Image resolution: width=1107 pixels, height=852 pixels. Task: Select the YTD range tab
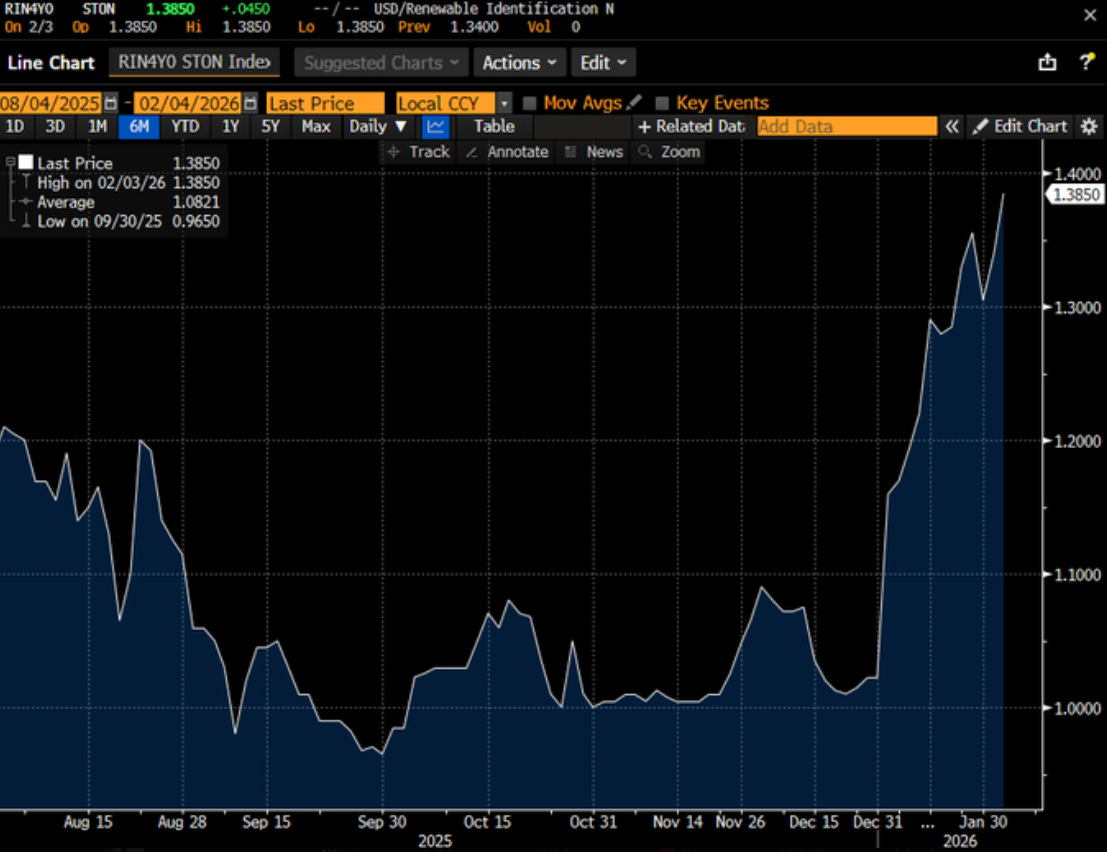(x=185, y=127)
